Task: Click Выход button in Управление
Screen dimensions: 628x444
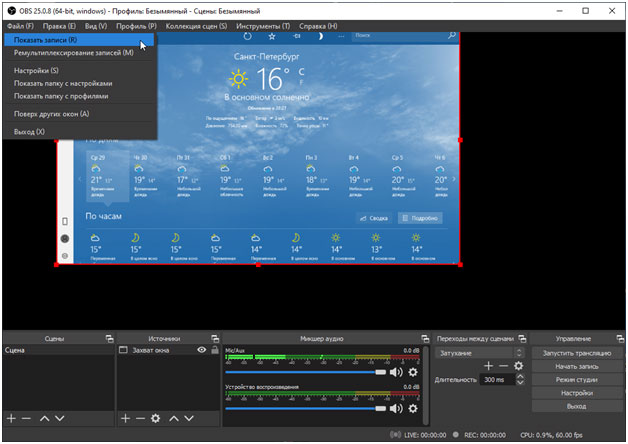Action: coord(577,406)
